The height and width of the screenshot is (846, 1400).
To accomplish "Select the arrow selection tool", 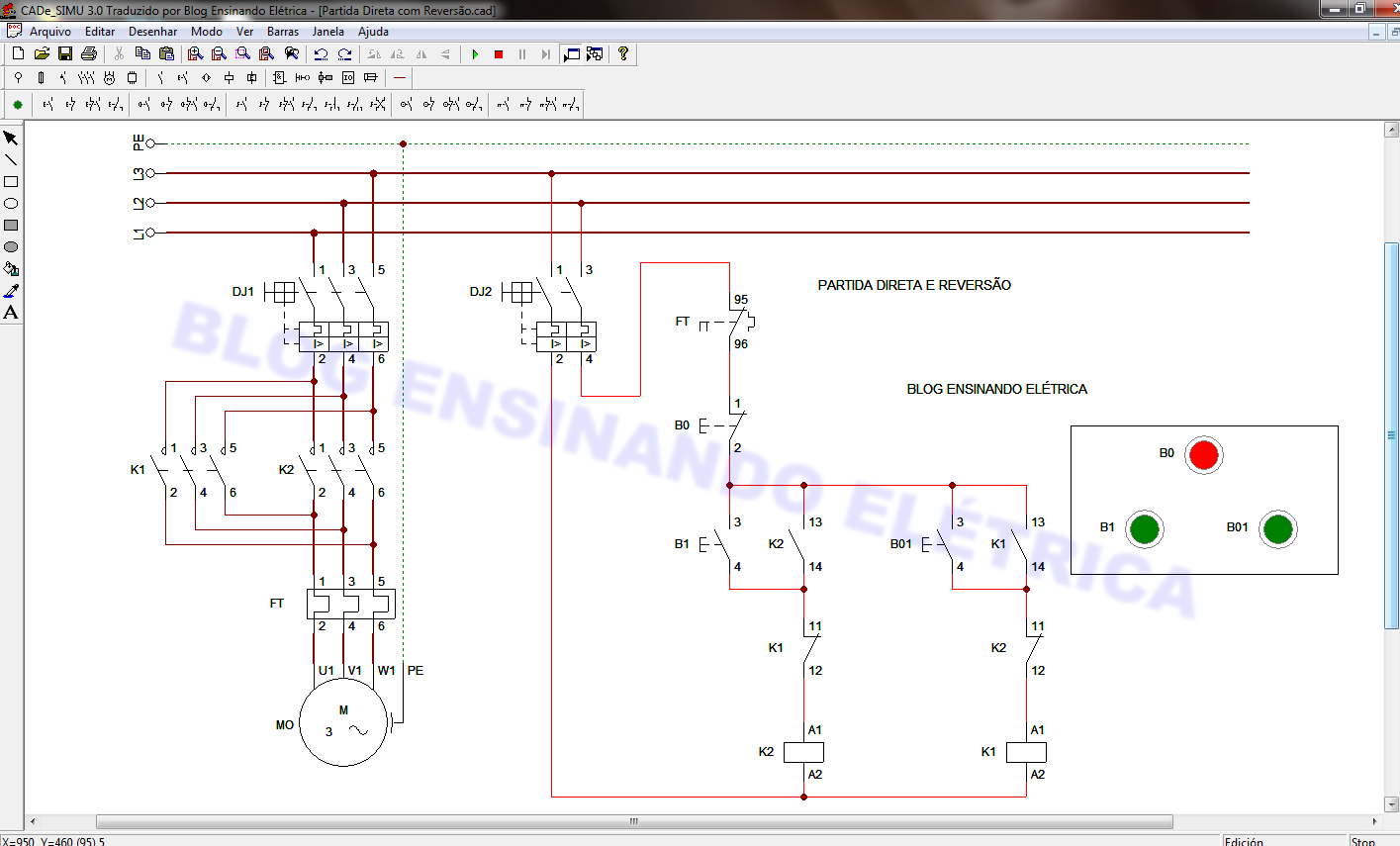I will point(12,139).
